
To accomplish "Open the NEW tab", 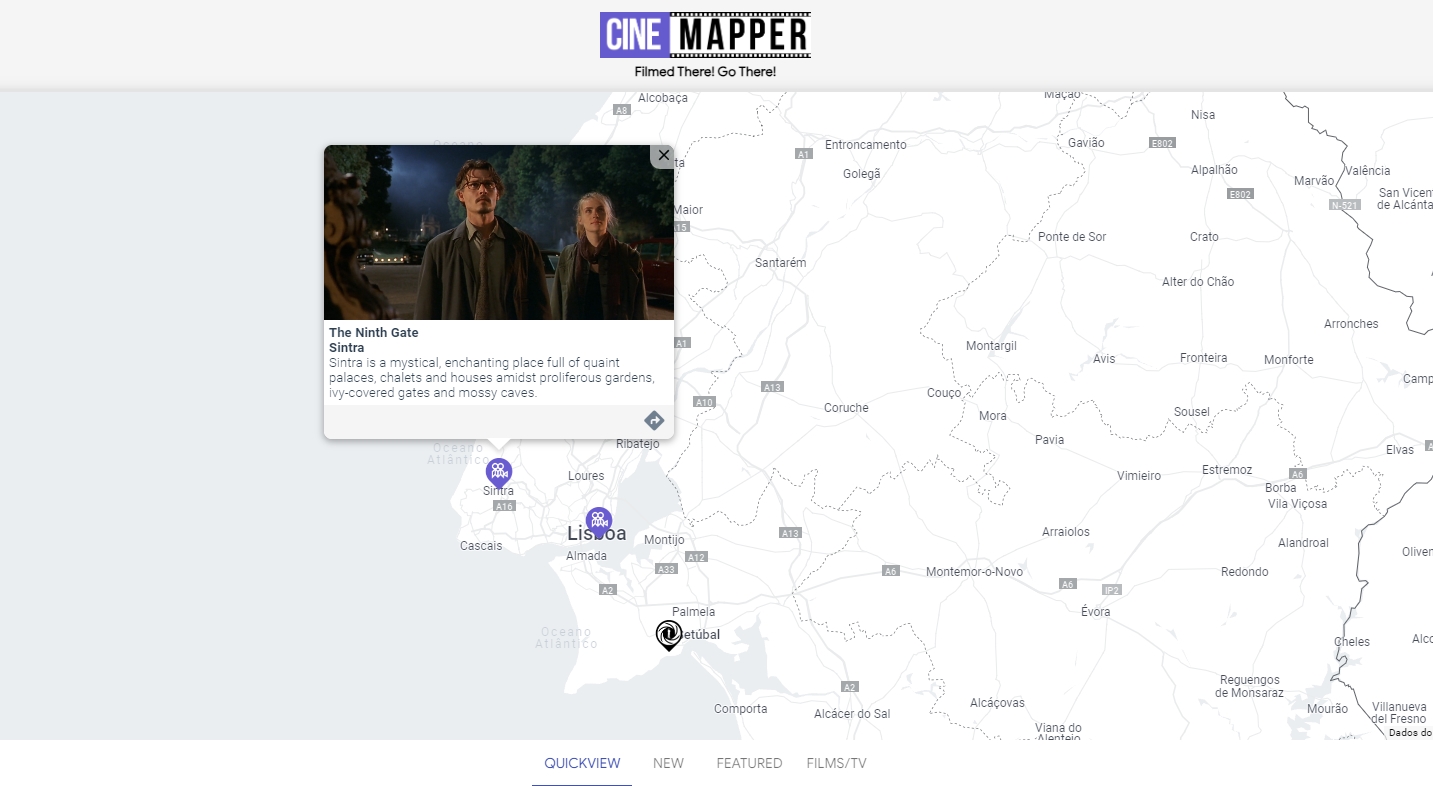I will click(668, 763).
